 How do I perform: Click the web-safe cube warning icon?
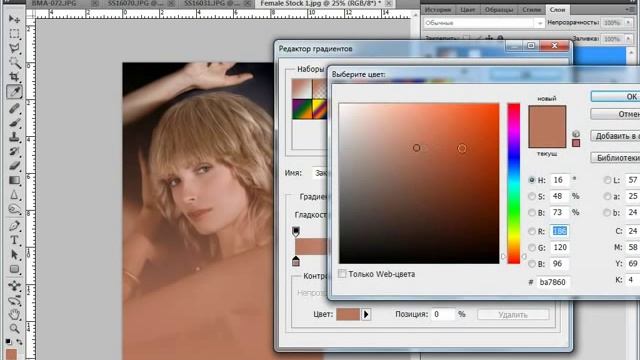576,133
